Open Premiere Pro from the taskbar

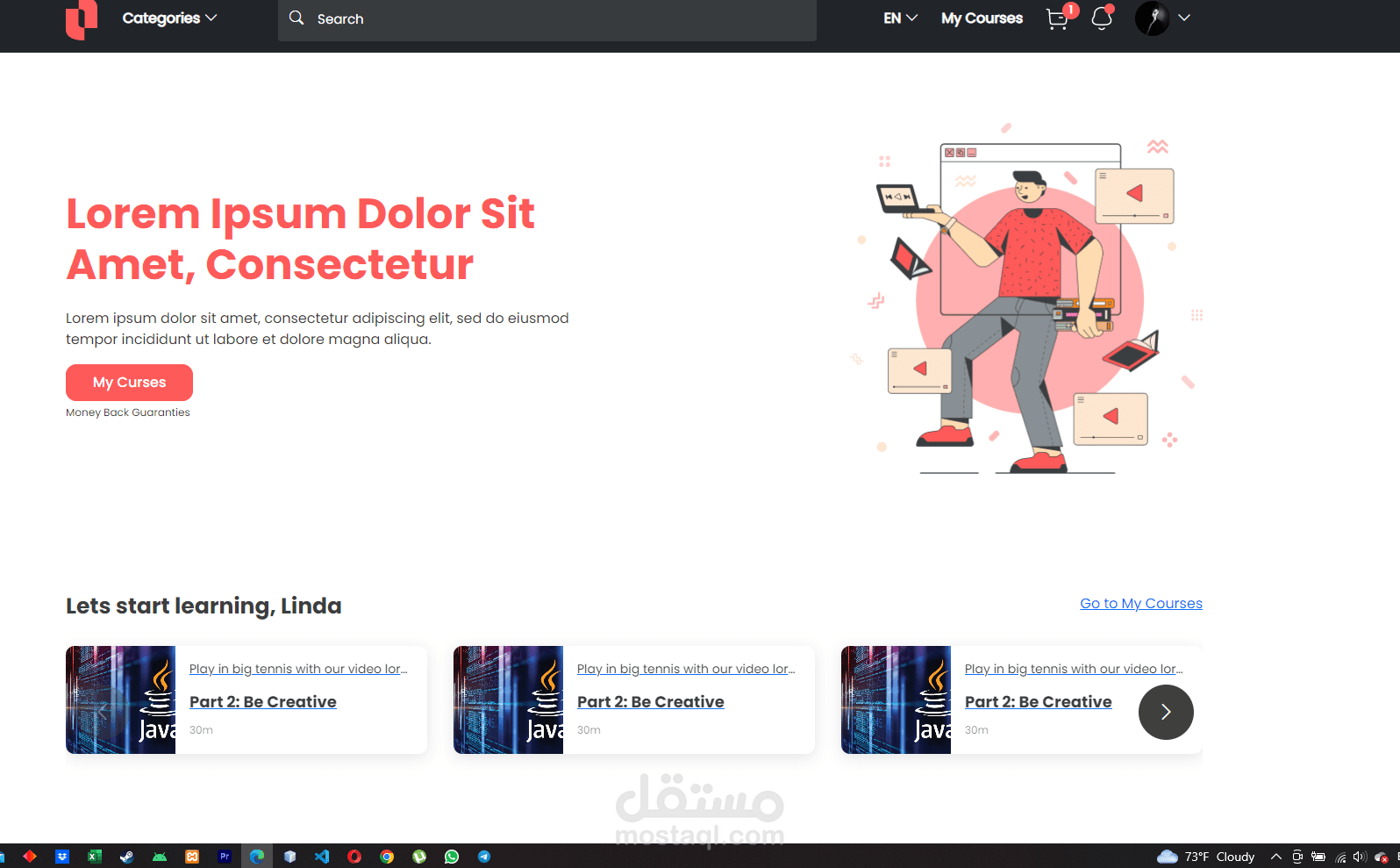pos(225,857)
